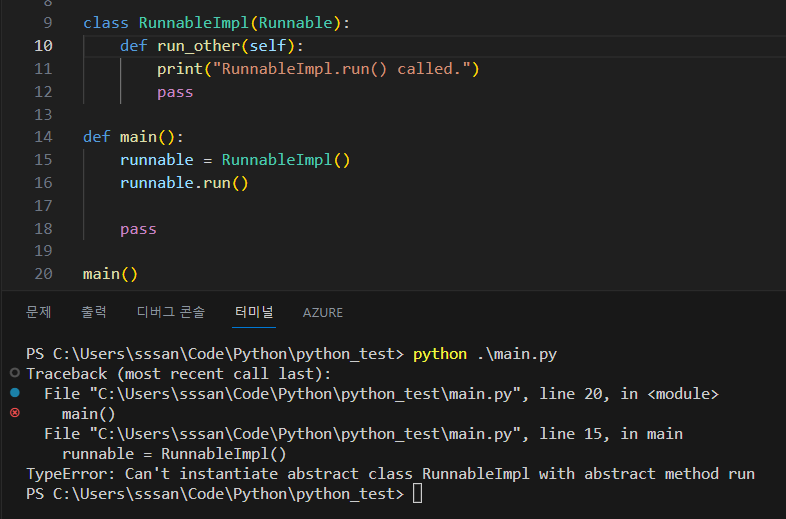Click the terminal prompt cursor input

[x=417, y=494]
